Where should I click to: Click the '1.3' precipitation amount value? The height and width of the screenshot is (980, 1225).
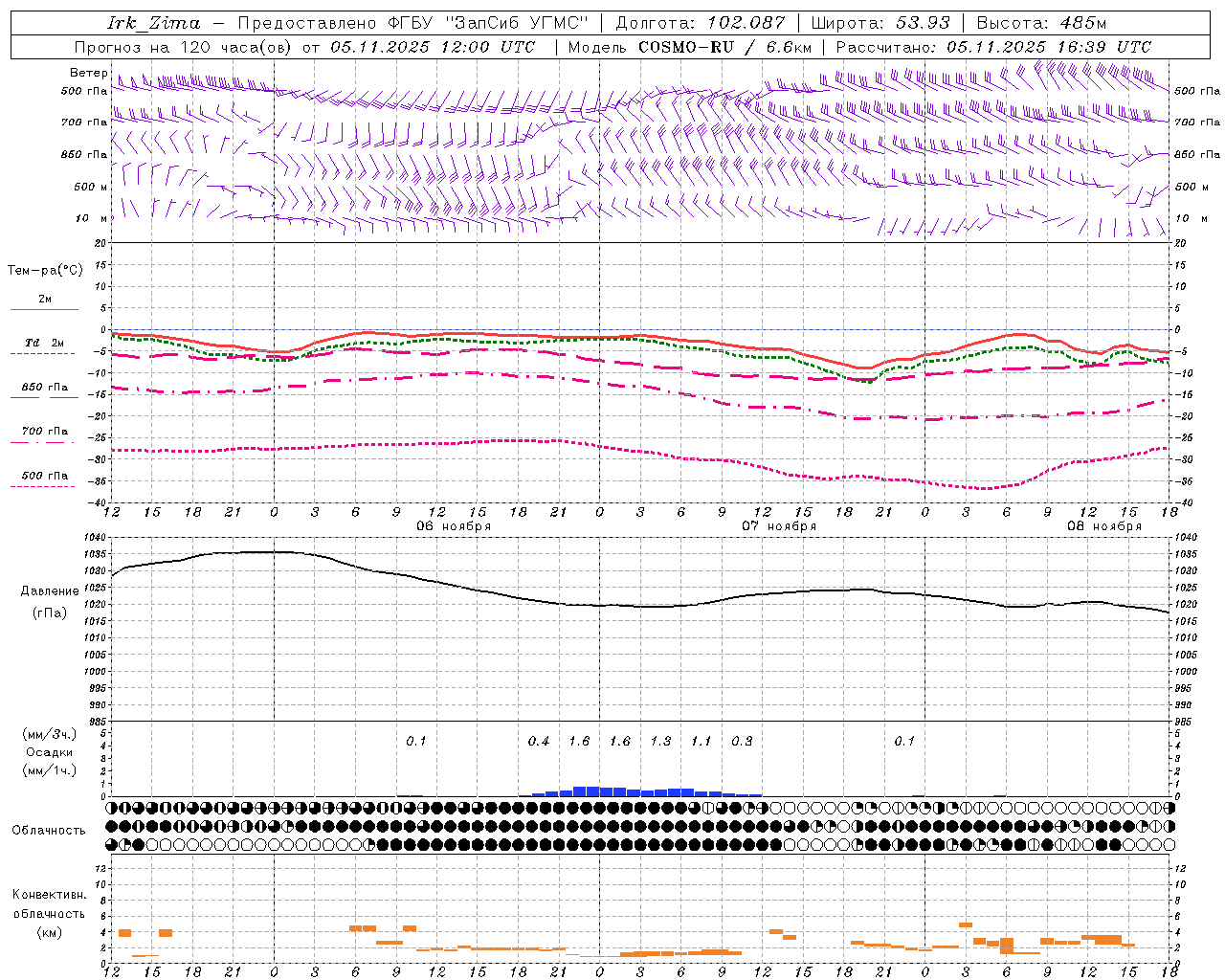tap(660, 742)
